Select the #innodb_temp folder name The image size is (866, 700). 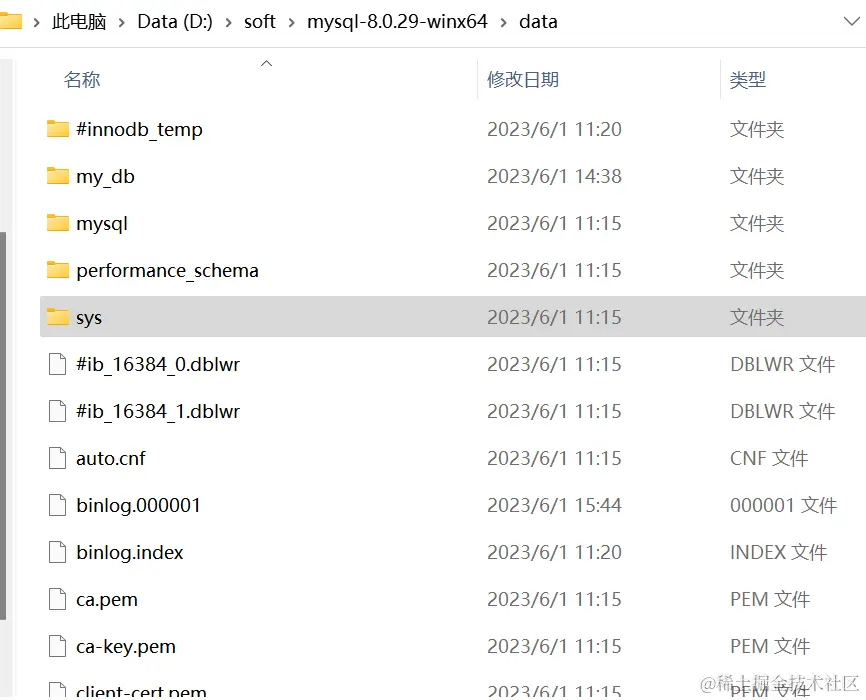point(139,129)
